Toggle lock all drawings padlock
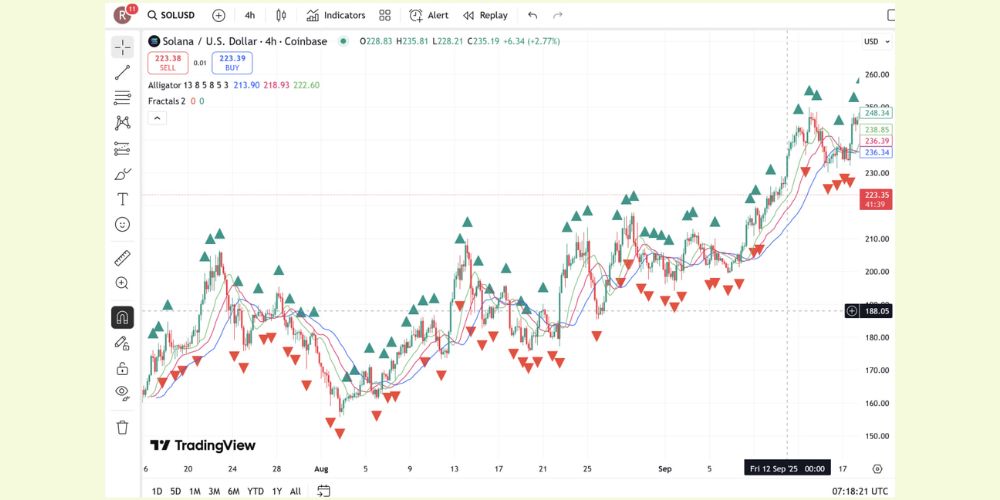 pos(122,368)
